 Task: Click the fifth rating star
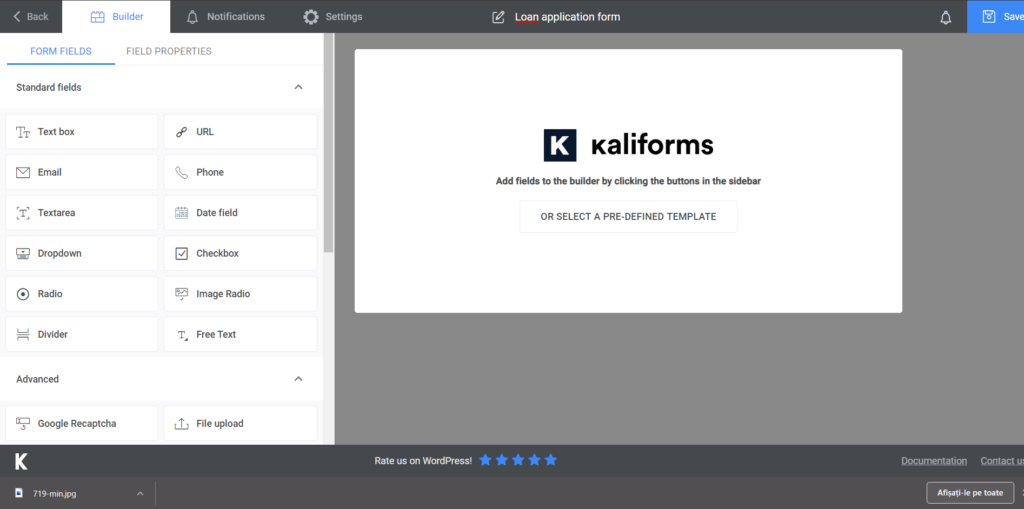click(551, 460)
